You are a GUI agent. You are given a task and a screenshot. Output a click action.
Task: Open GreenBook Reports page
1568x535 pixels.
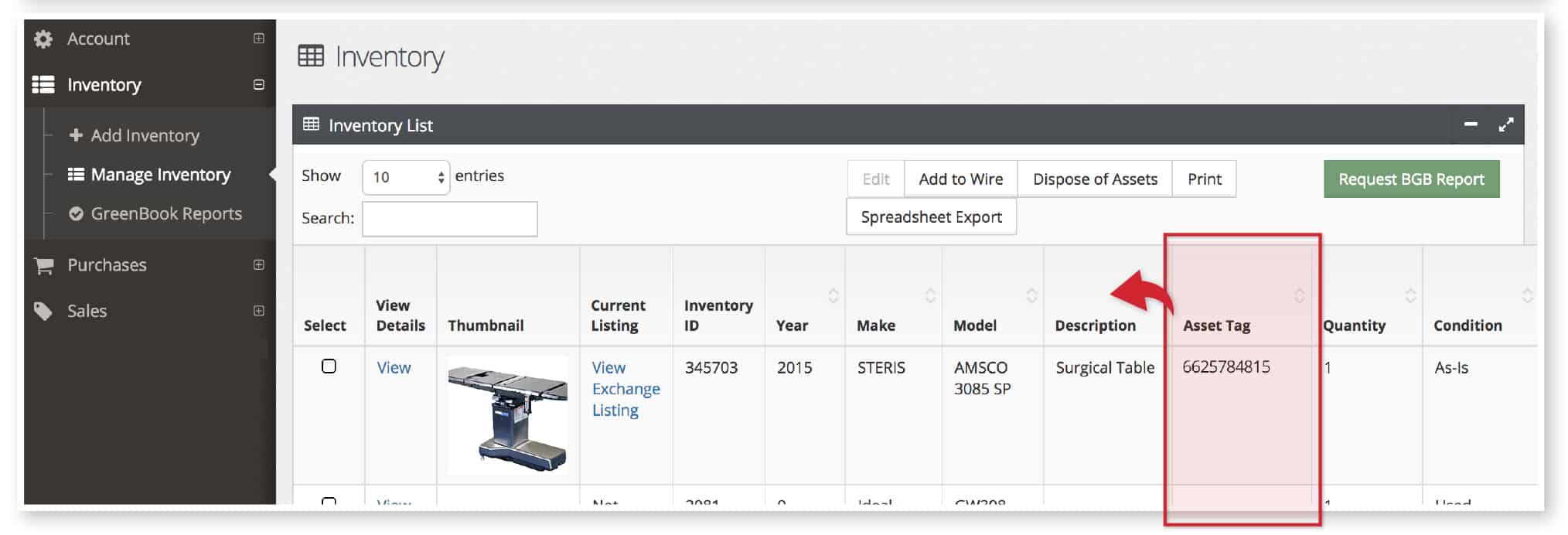coord(165,213)
